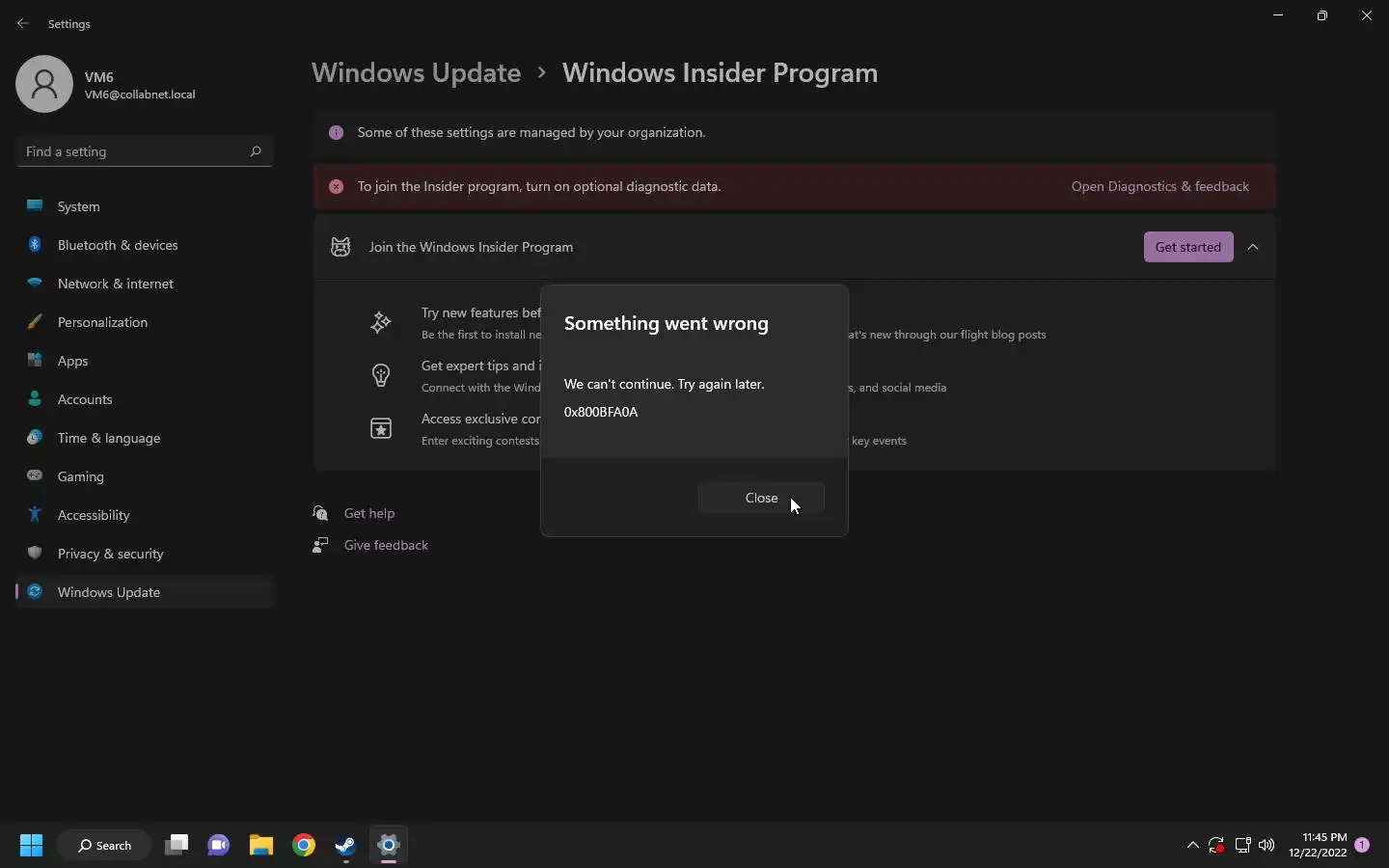Click VM6@collabnet.local account text
The width and height of the screenshot is (1389, 868).
click(x=140, y=95)
